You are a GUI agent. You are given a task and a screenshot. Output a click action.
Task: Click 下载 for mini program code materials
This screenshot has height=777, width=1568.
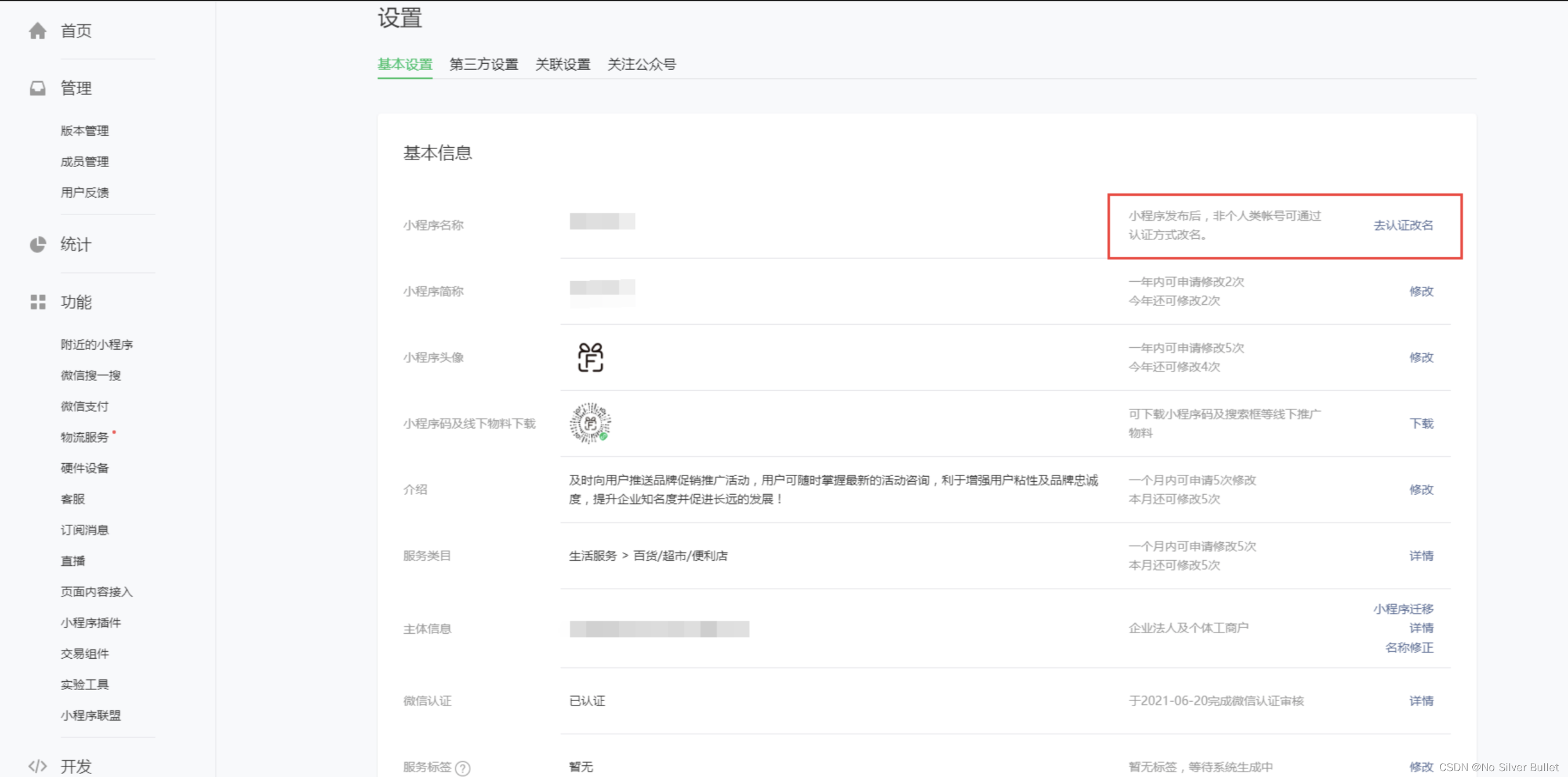[x=1421, y=423]
